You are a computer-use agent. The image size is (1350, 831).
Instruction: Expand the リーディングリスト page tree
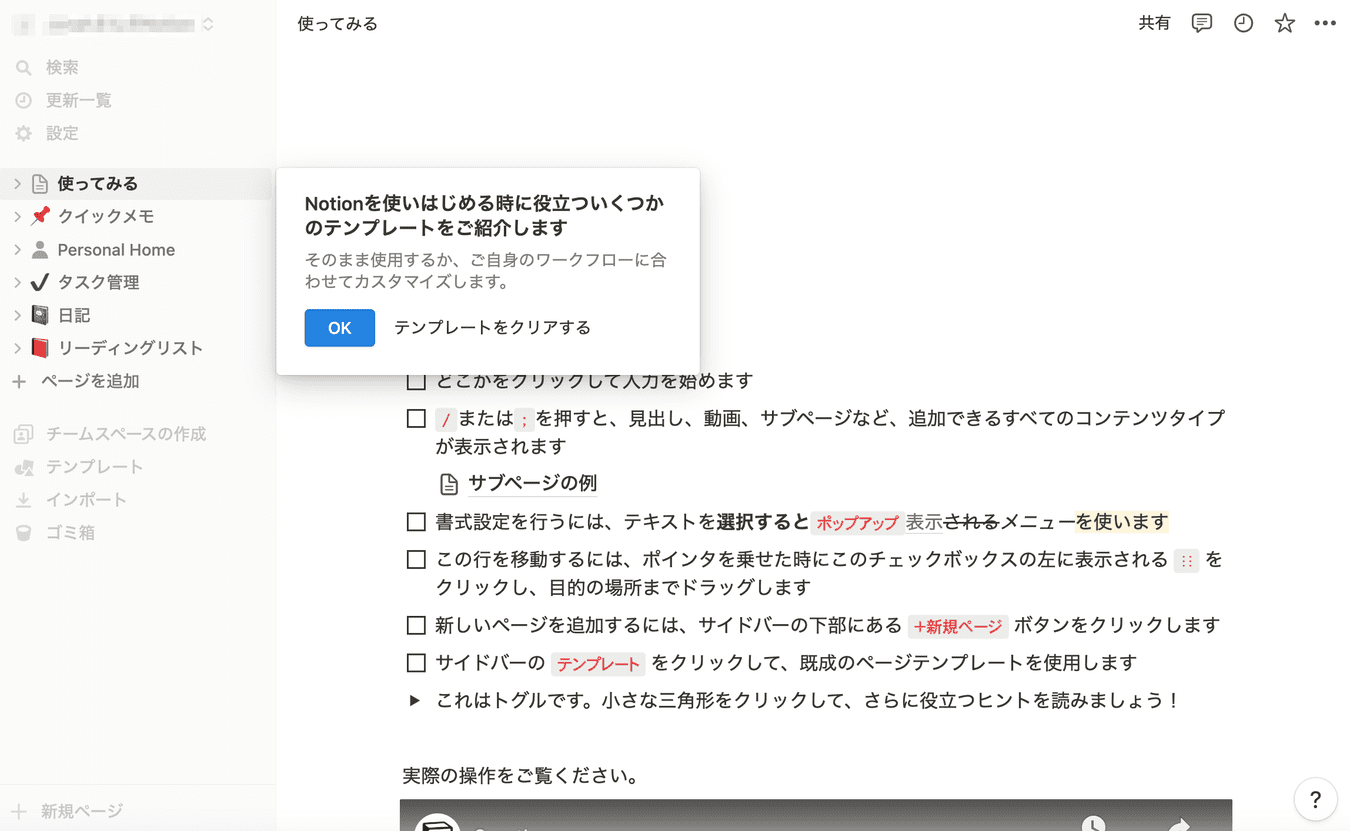pos(17,349)
